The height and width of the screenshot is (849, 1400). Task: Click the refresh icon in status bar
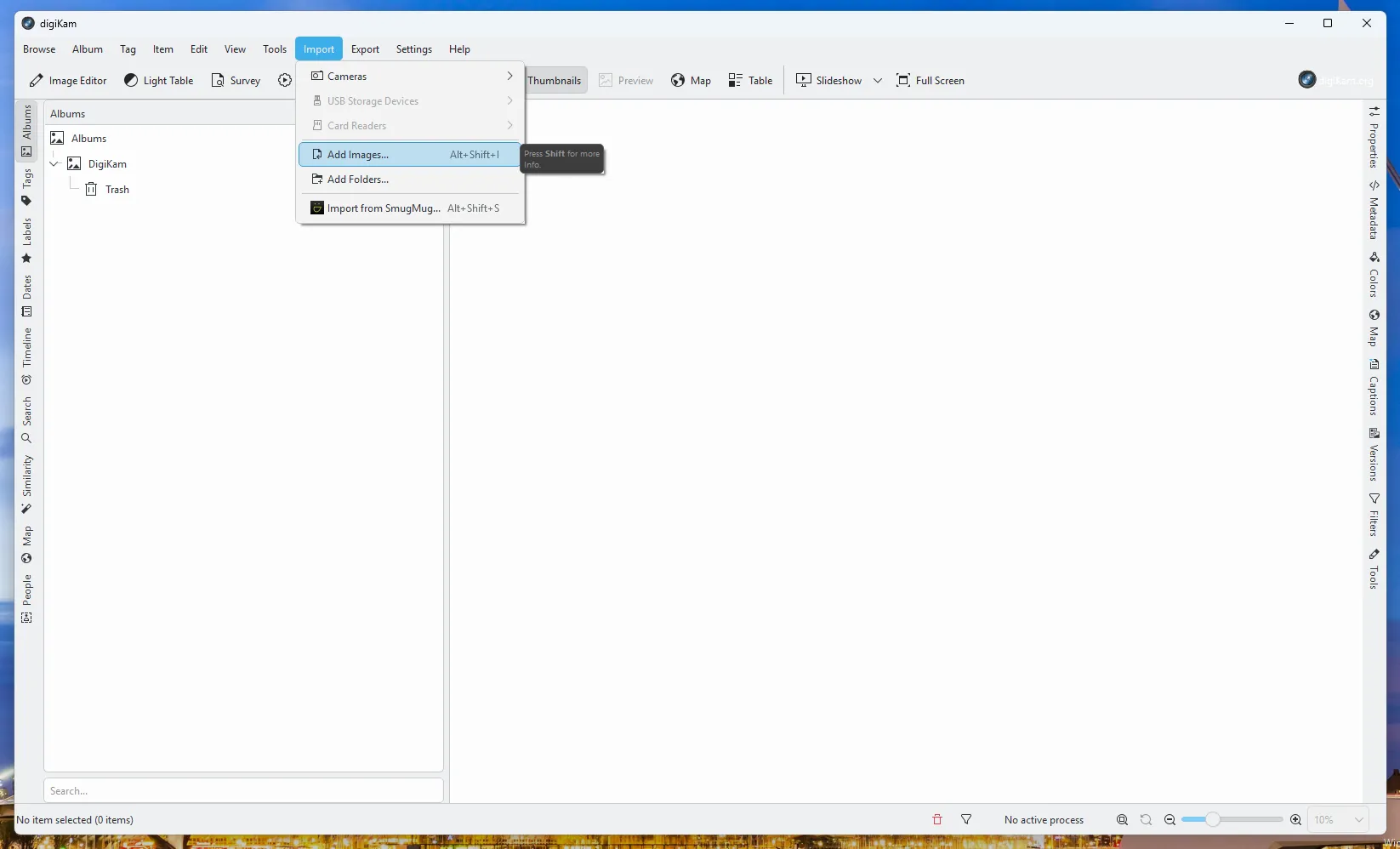point(1146,820)
